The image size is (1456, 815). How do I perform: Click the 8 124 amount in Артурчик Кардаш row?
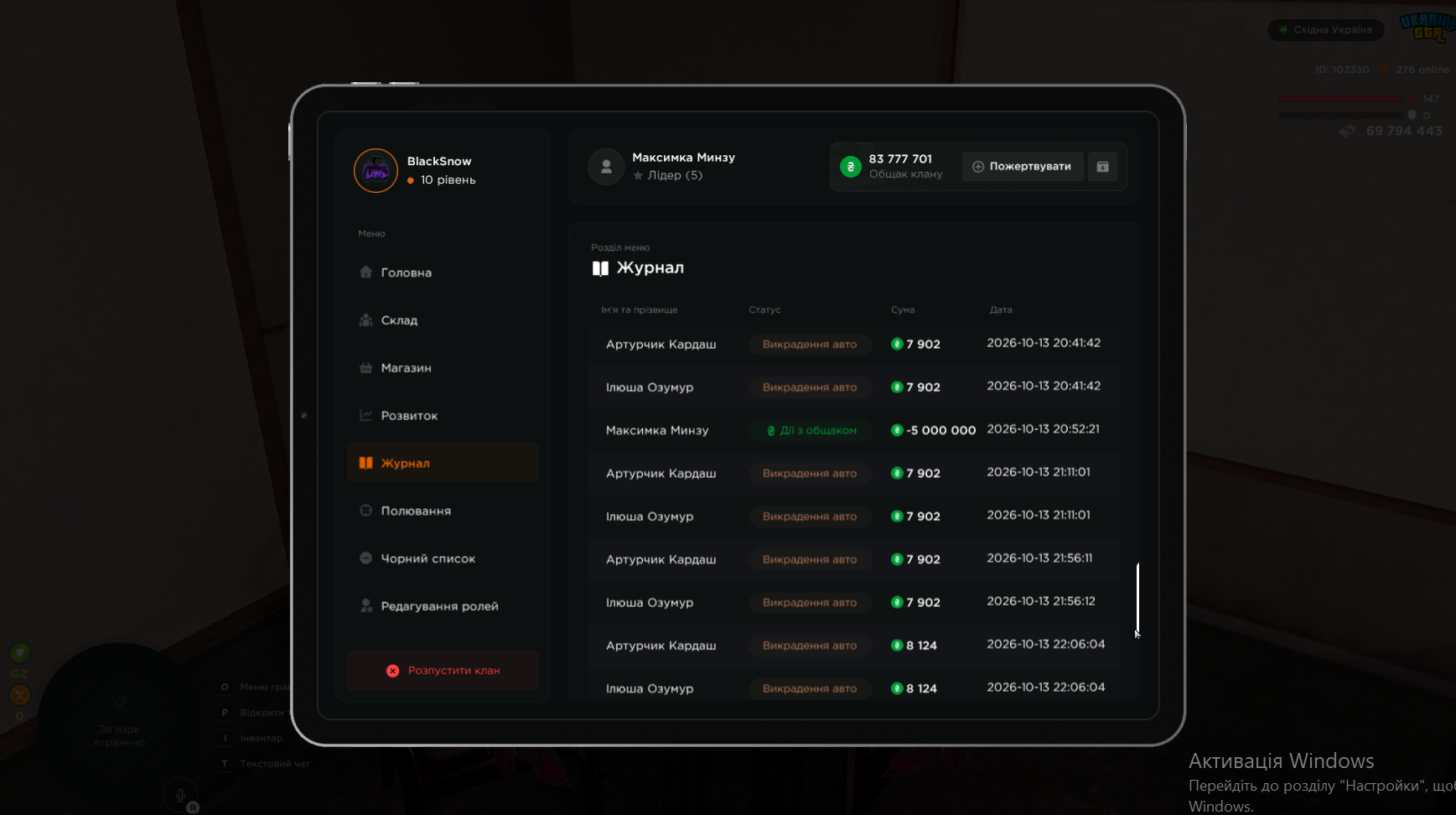click(921, 646)
